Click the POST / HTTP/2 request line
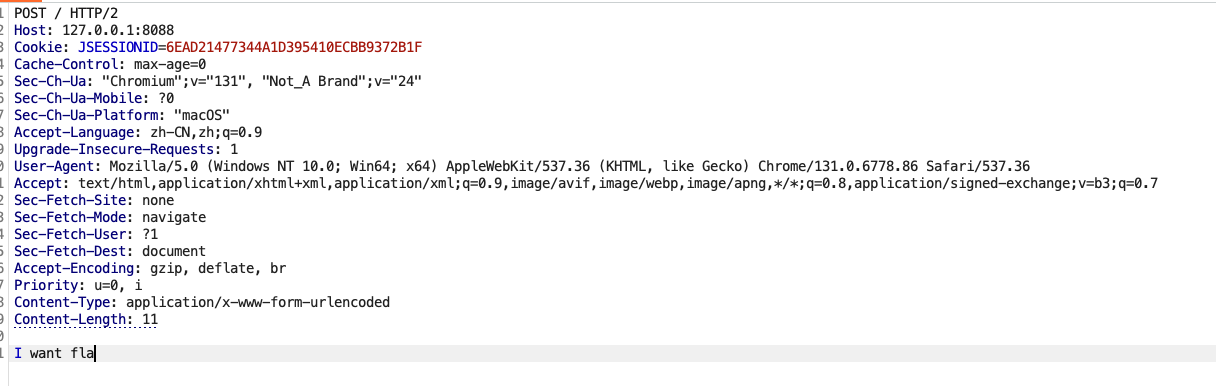Viewport: 1216px width, 386px height. [x=58, y=13]
